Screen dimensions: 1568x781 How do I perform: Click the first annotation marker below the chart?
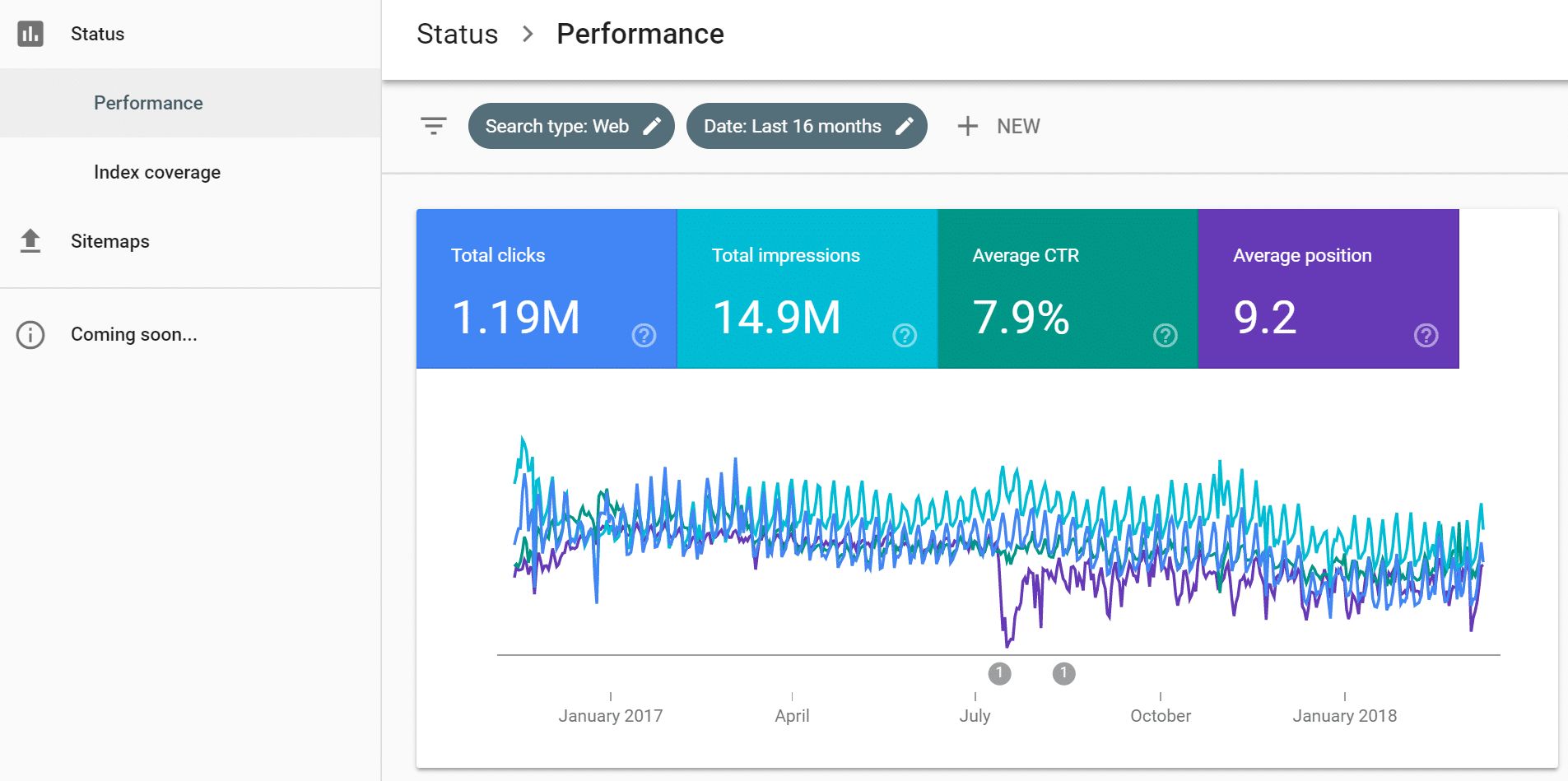1000,673
